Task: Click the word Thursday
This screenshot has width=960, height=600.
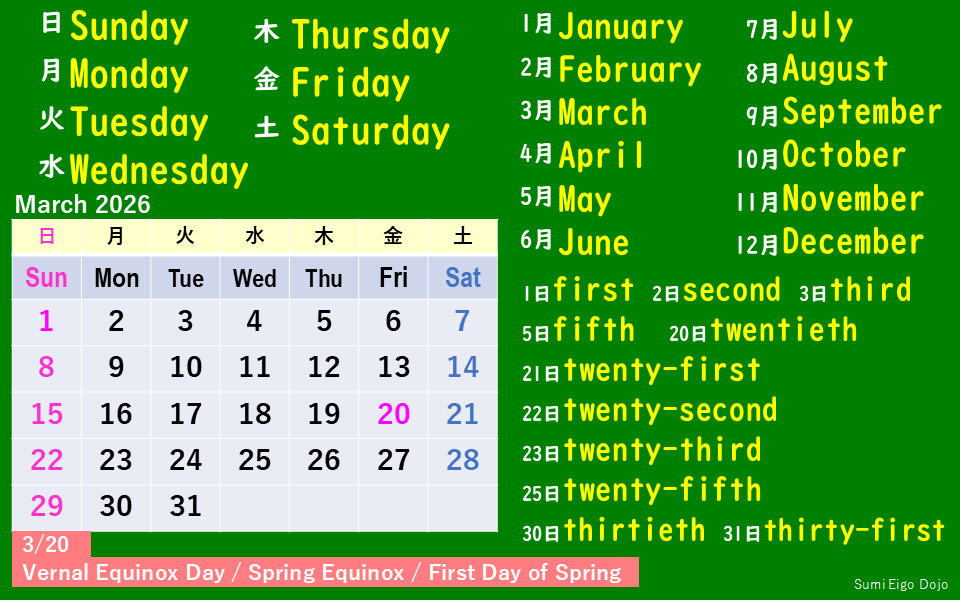Action: (371, 35)
